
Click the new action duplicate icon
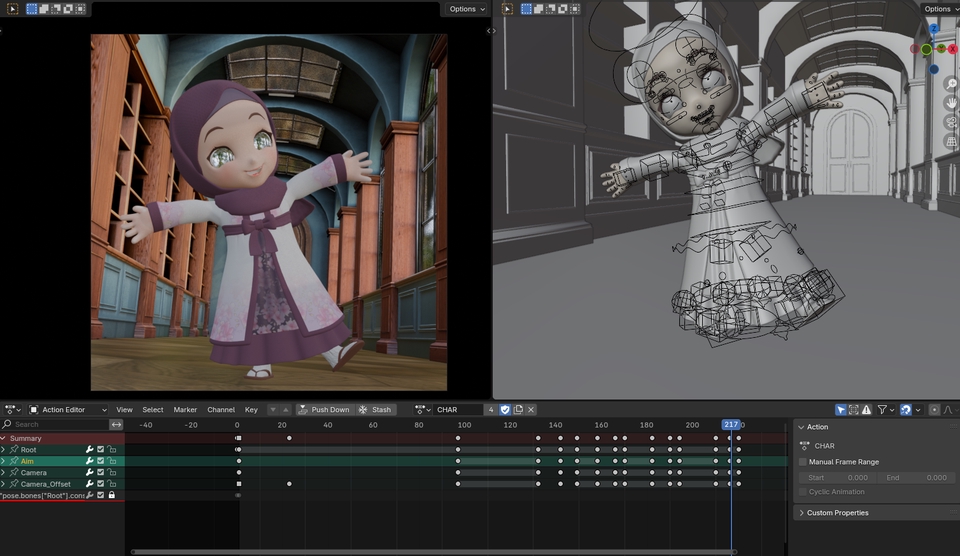tap(518, 410)
